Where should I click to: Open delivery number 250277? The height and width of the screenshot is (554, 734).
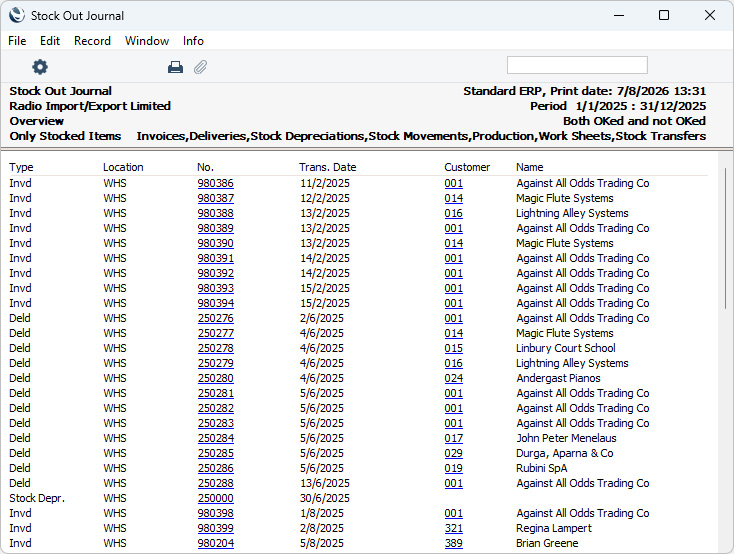tap(215, 333)
